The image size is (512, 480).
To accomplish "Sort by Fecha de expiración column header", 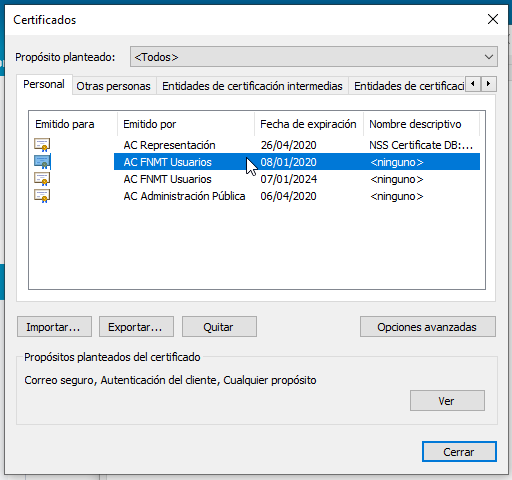I will [309, 124].
